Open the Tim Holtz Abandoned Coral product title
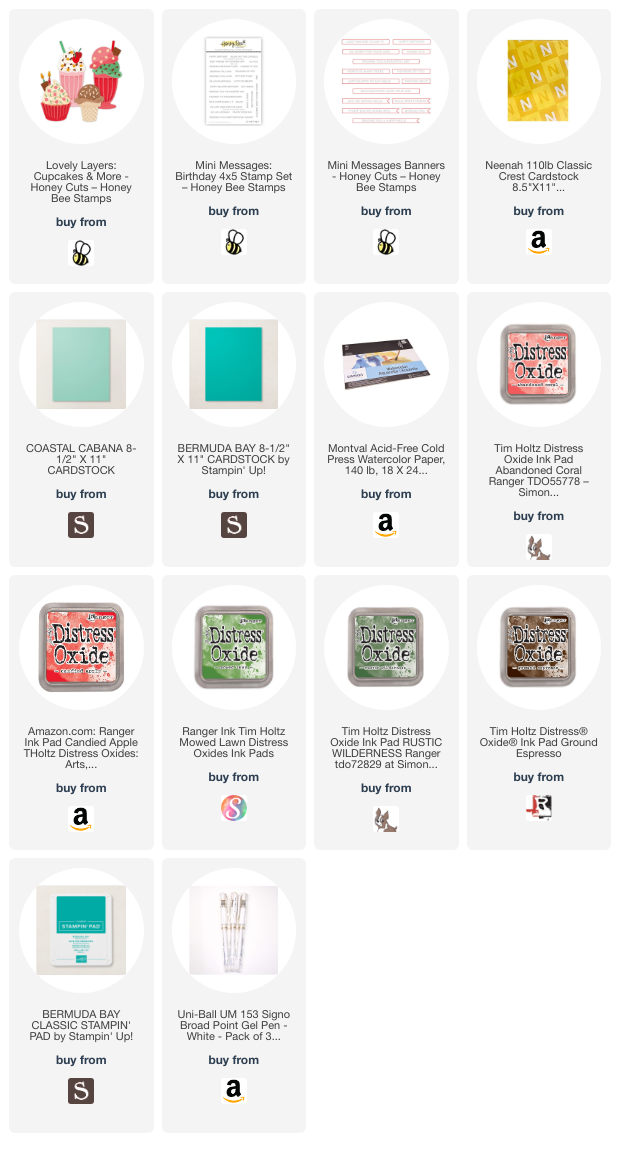Image resolution: width=620 pixels, height=1154 pixels. (x=538, y=470)
